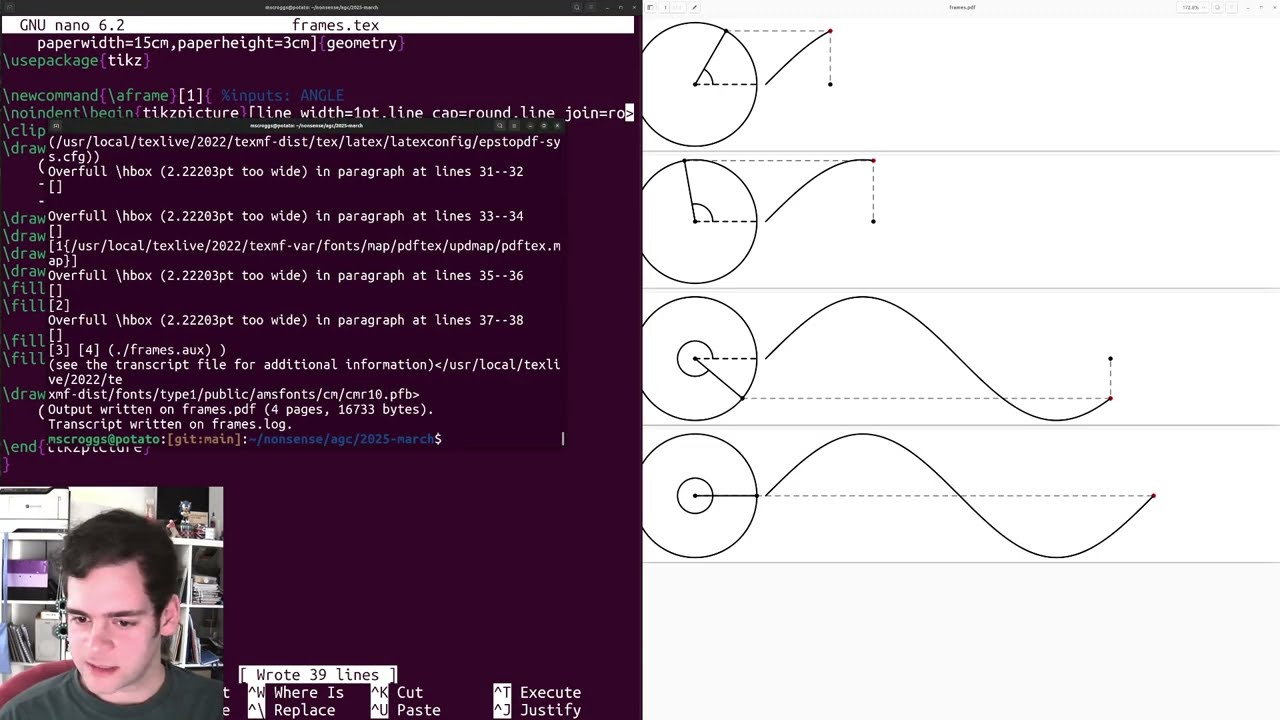Click the 'Output written on frames.pdf' line

pos(241,409)
